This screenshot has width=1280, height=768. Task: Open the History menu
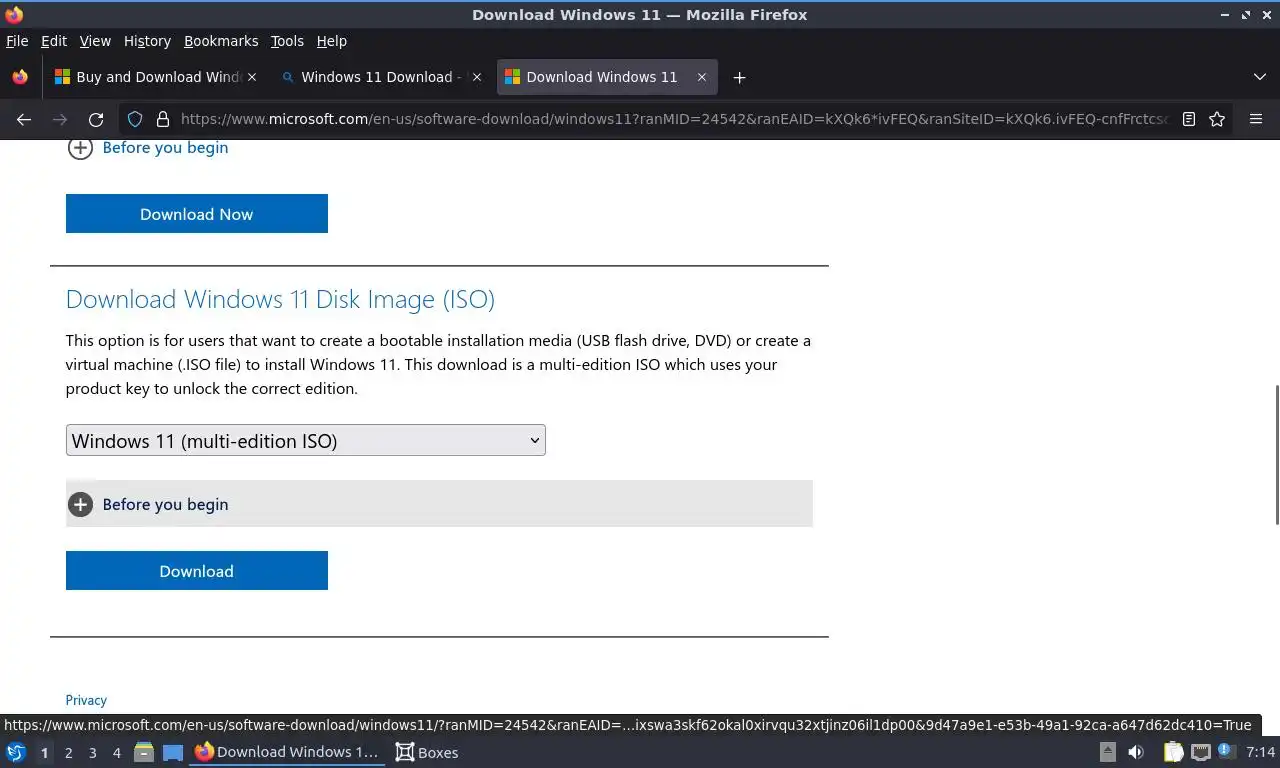coord(147,41)
